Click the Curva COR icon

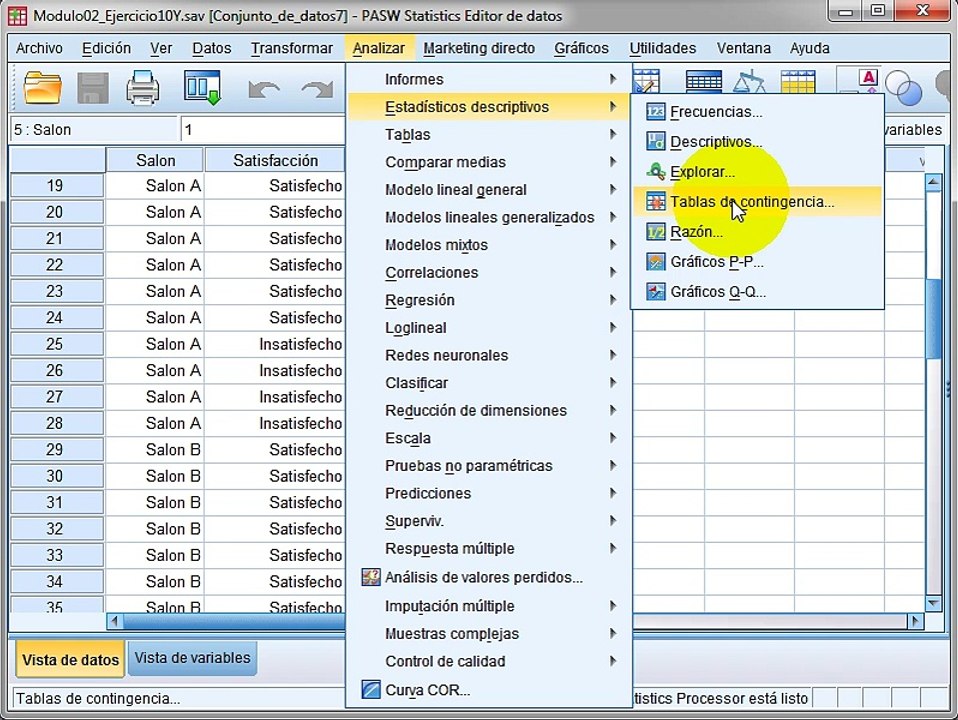click(371, 689)
